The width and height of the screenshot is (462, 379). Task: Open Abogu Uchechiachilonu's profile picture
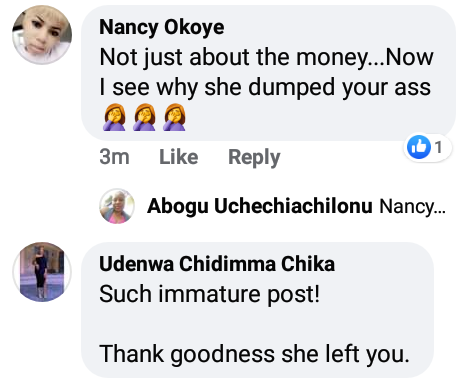pyautogui.click(x=117, y=206)
